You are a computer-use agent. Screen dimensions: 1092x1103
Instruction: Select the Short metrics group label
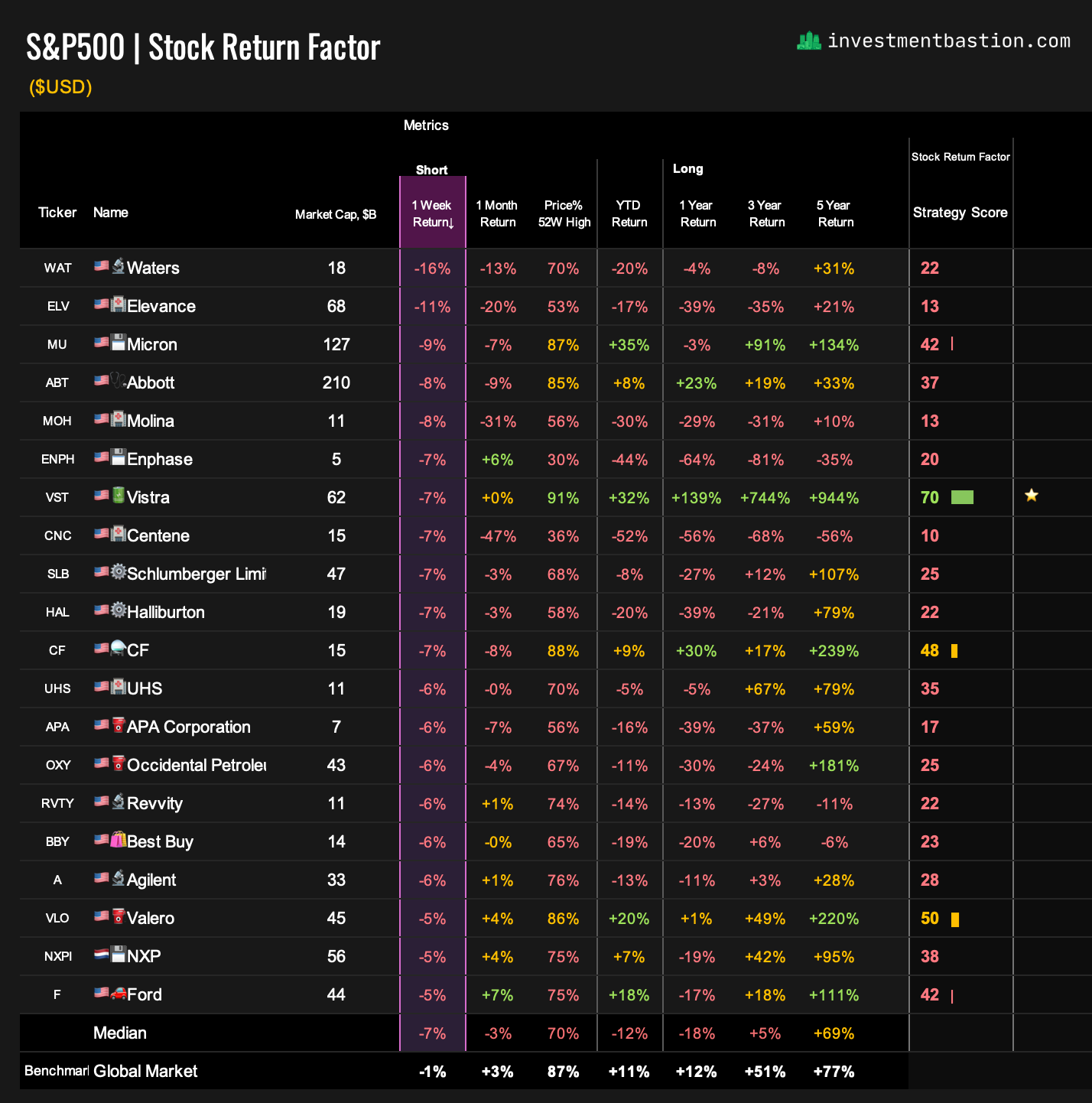(432, 170)
